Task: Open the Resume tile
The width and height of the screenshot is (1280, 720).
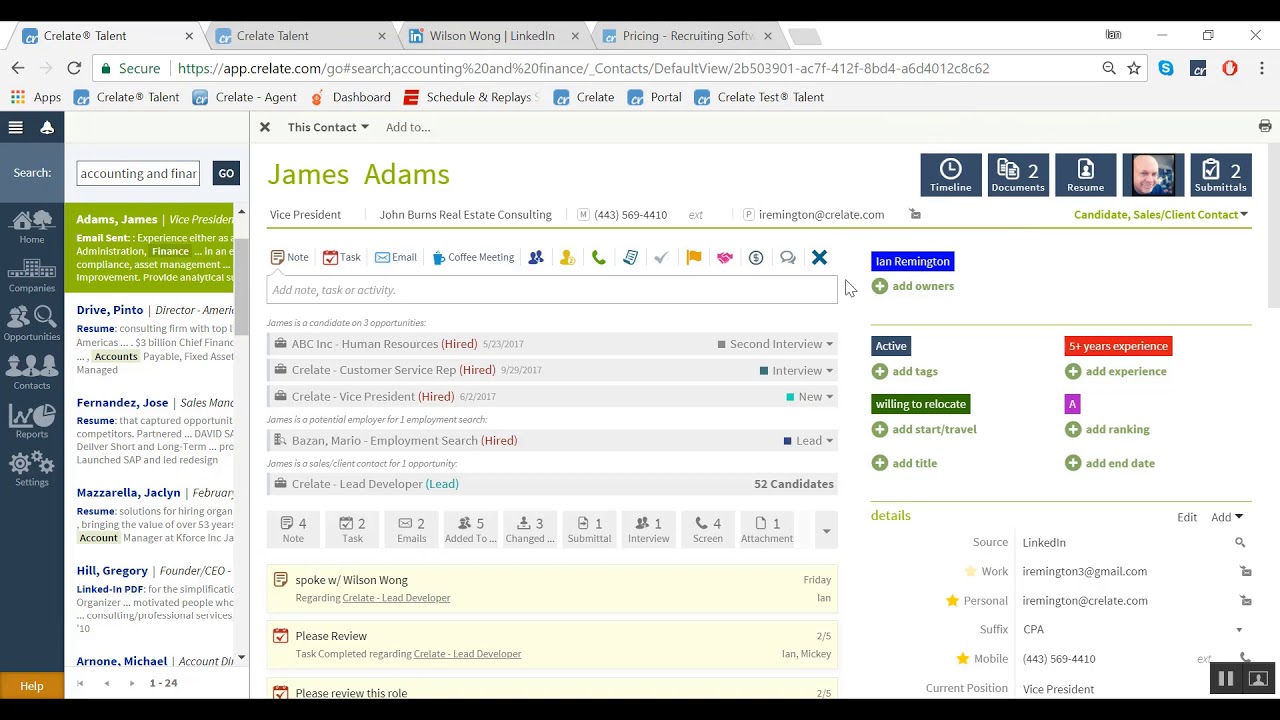Action: tap(1085, 175)
